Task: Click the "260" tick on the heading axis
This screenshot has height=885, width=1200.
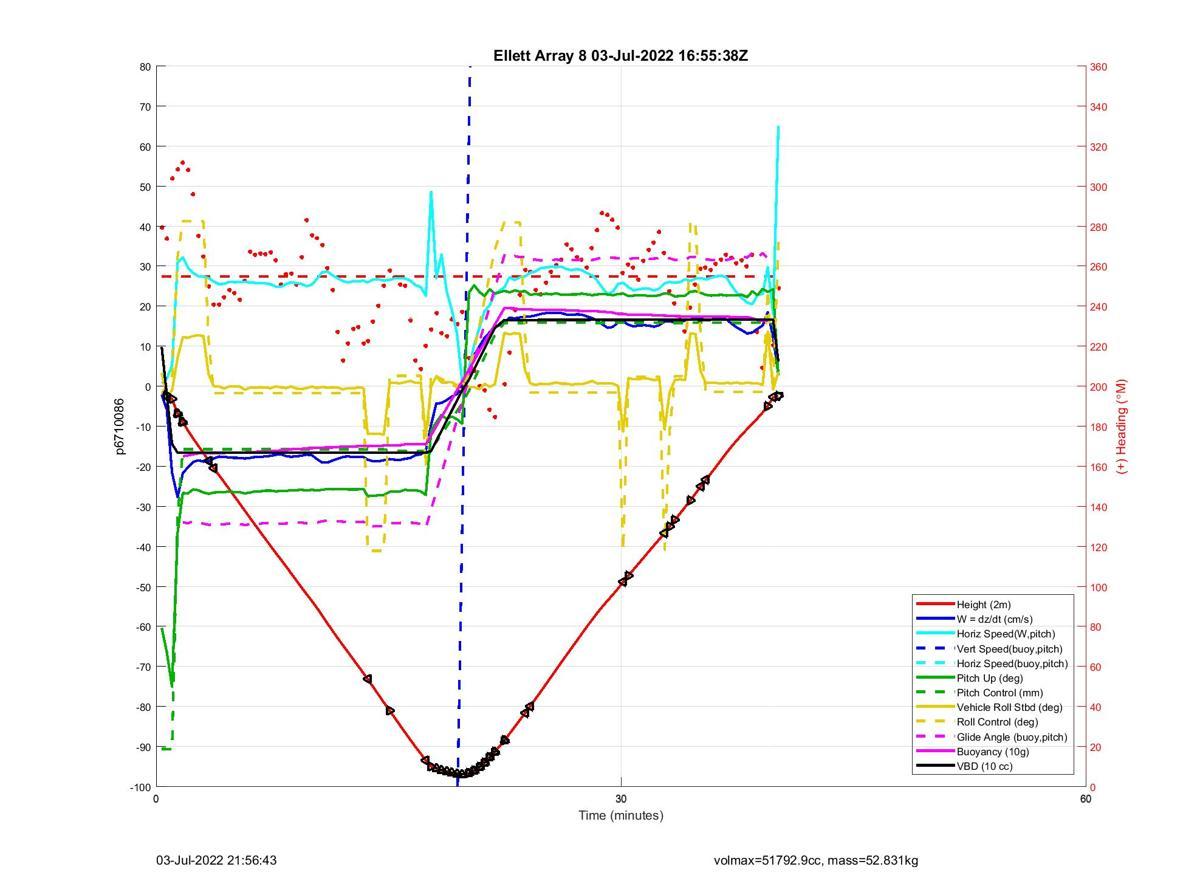Action: pyautogui.click(x=1098, y=267)
